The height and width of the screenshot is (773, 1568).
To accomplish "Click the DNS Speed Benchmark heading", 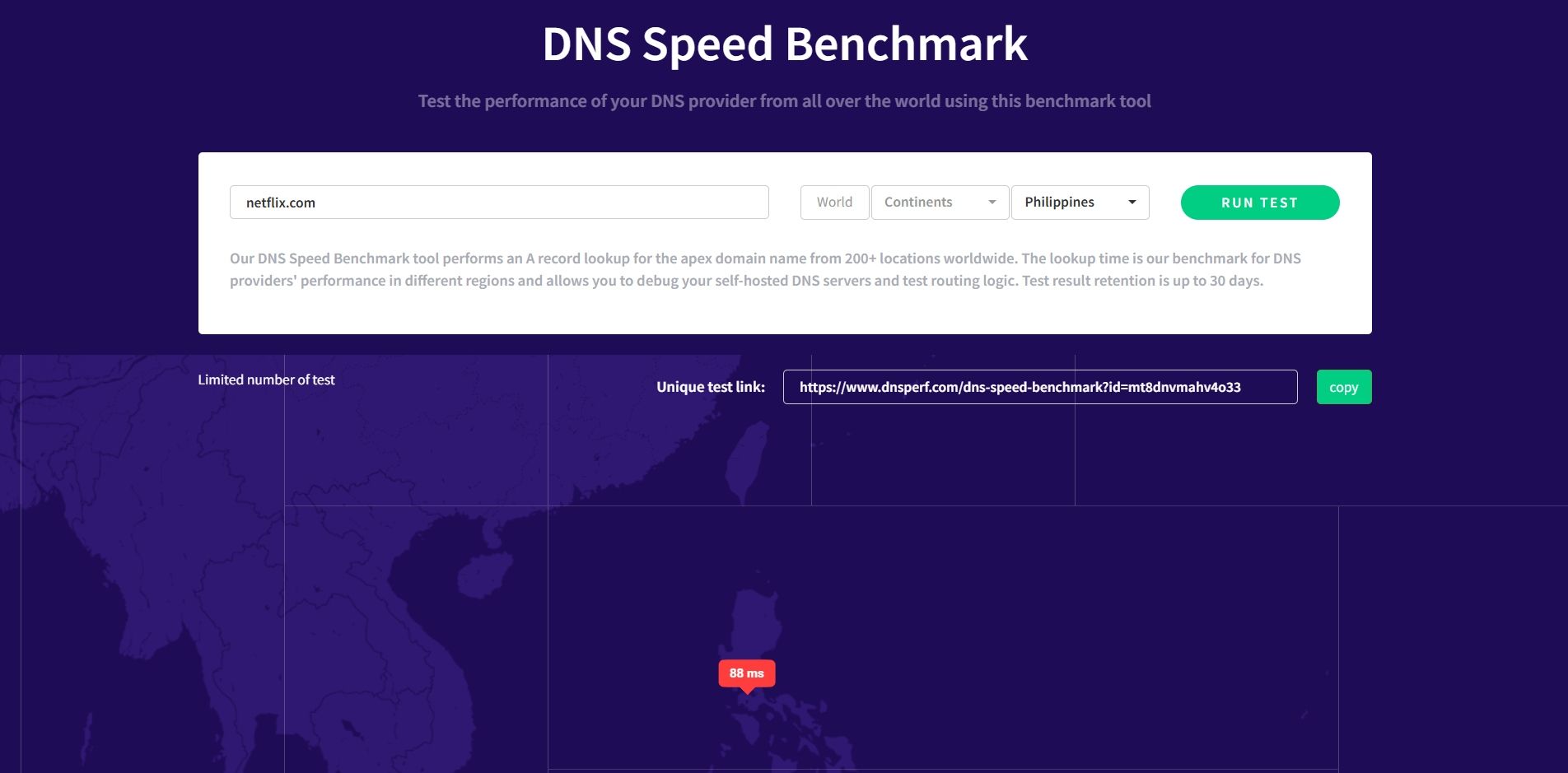I will pos(784,44).
